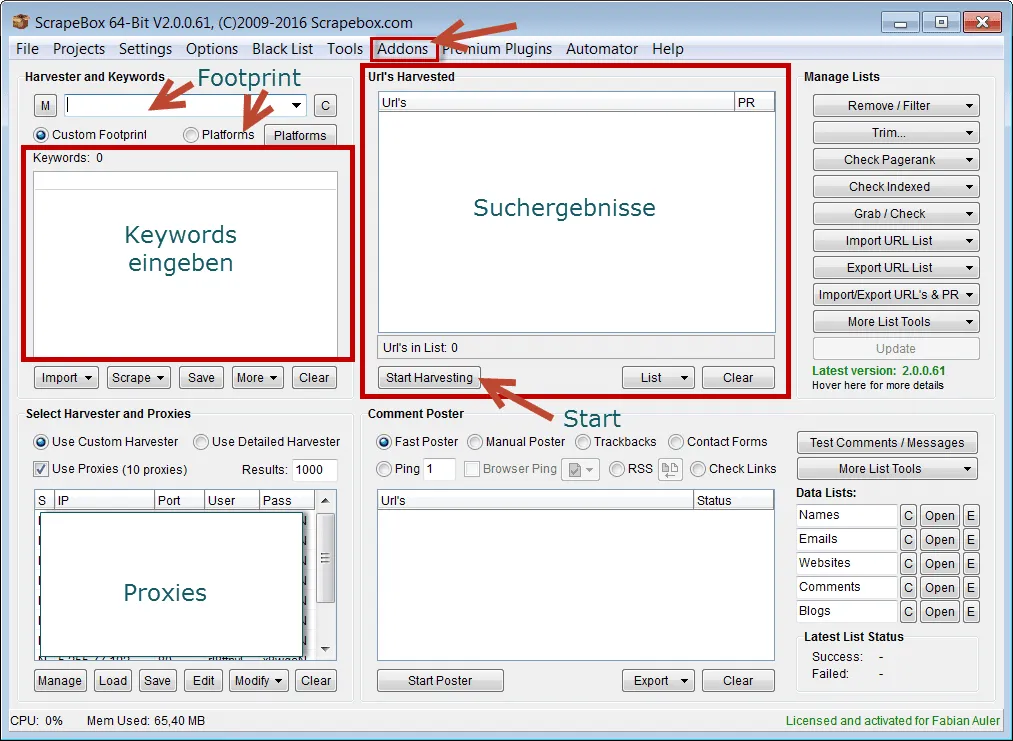Open the Browser Ping icon dropdown

[x=580, y=469]
